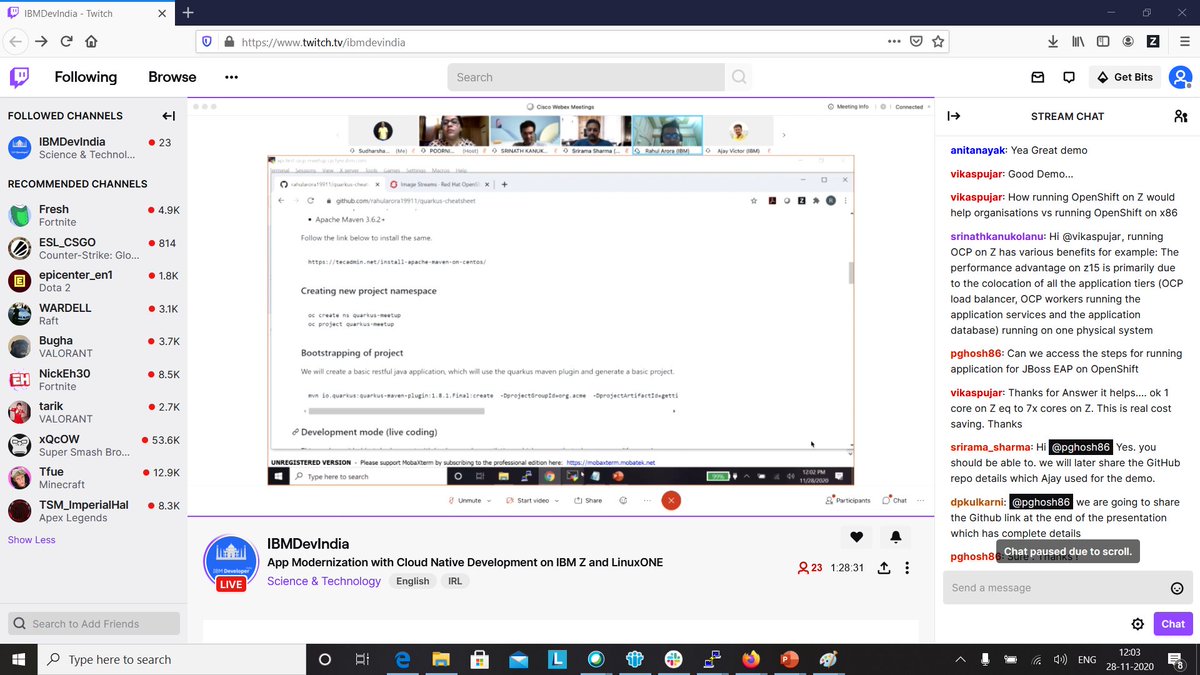Viewport: 1200px width, 675px height.
Task: Open the xQcOW channel
Action: tap(94, 446)
